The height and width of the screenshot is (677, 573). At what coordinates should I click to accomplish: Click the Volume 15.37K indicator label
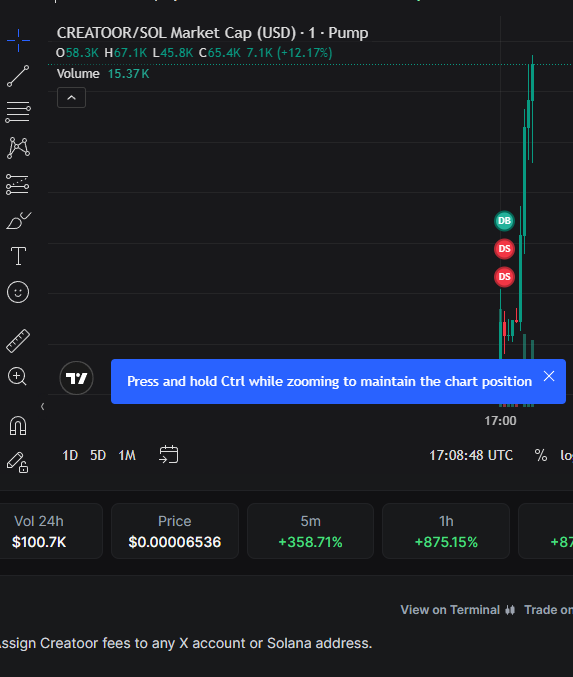pos(103,74)
